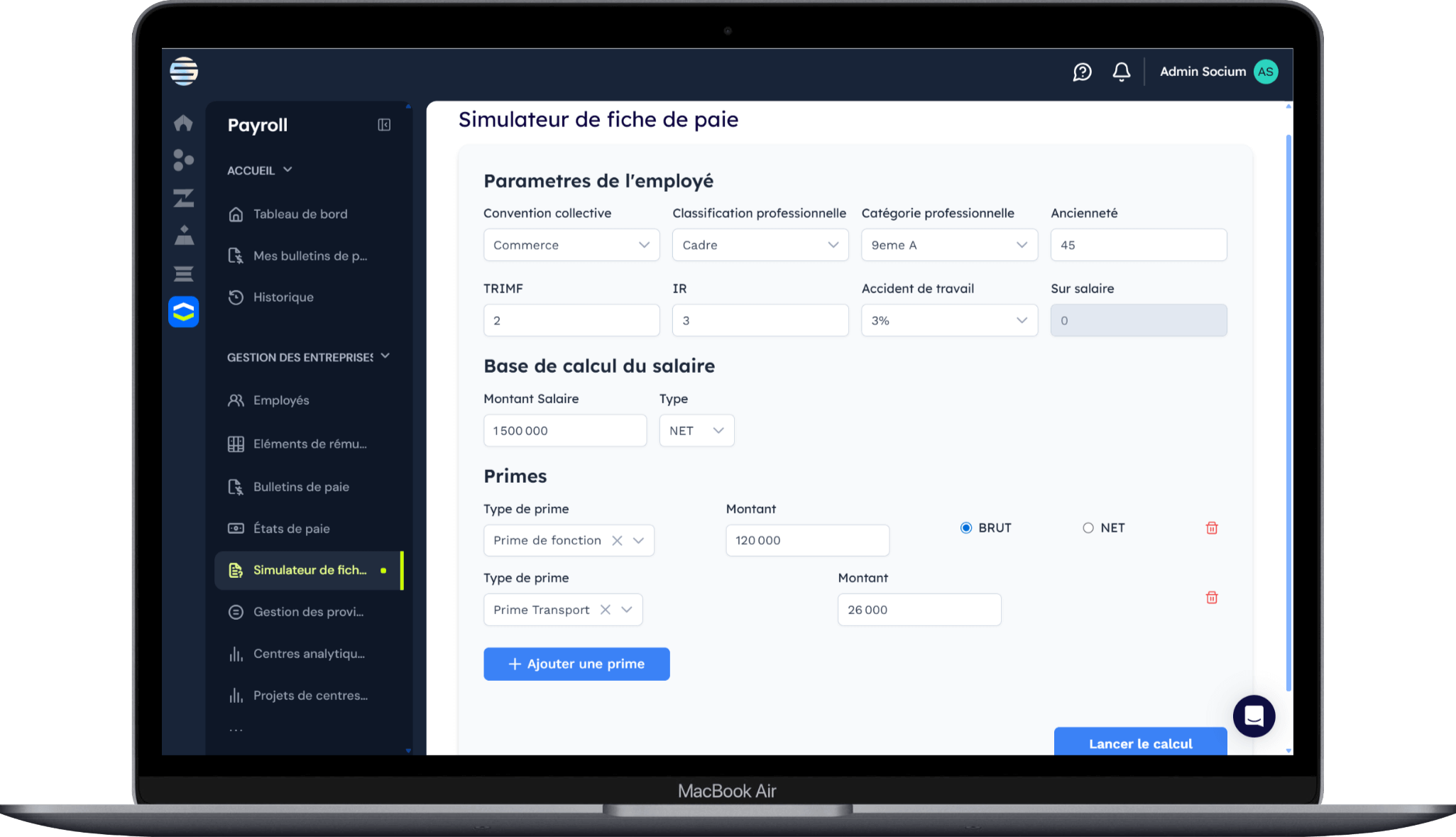Click the Montant Salaire input field
The width and height of the screenshot is (1456, 837).
click(564, 431)
